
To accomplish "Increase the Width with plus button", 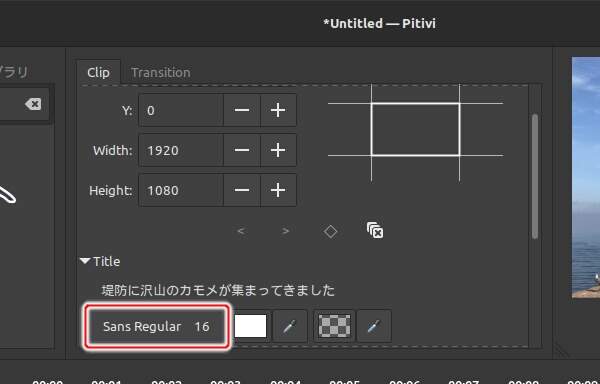I will point(278,150).
